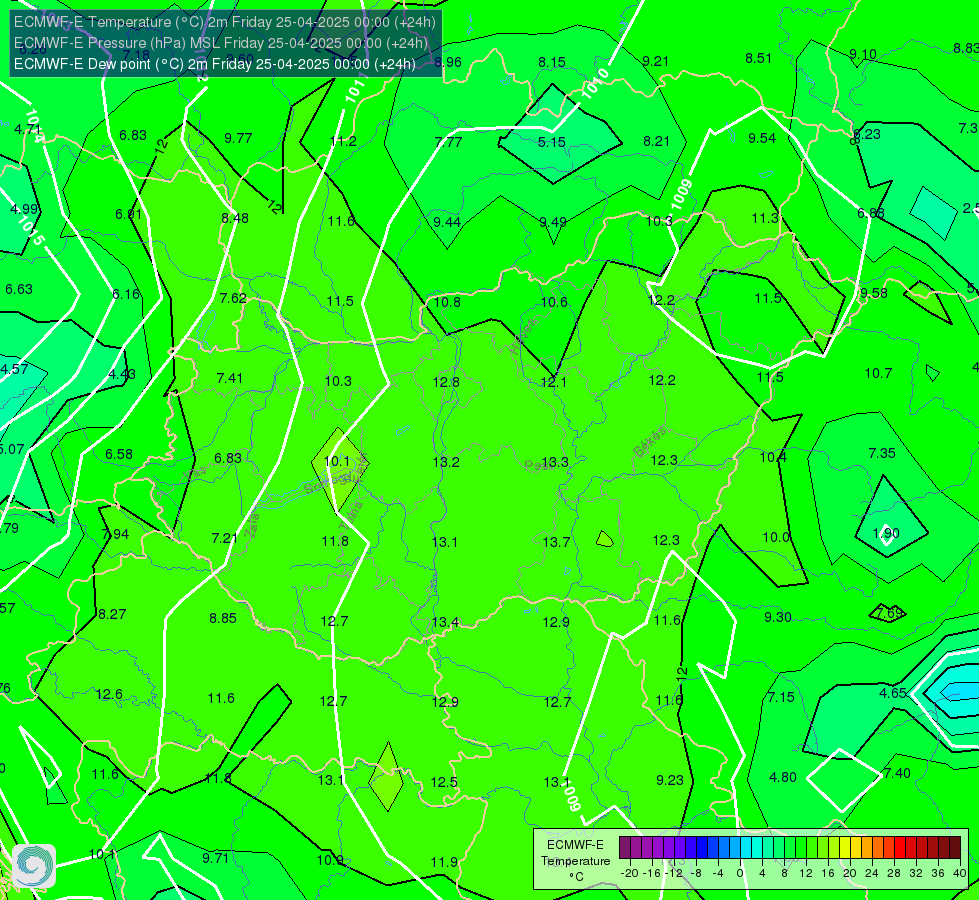Click the 7.35 temperature value

882,453
